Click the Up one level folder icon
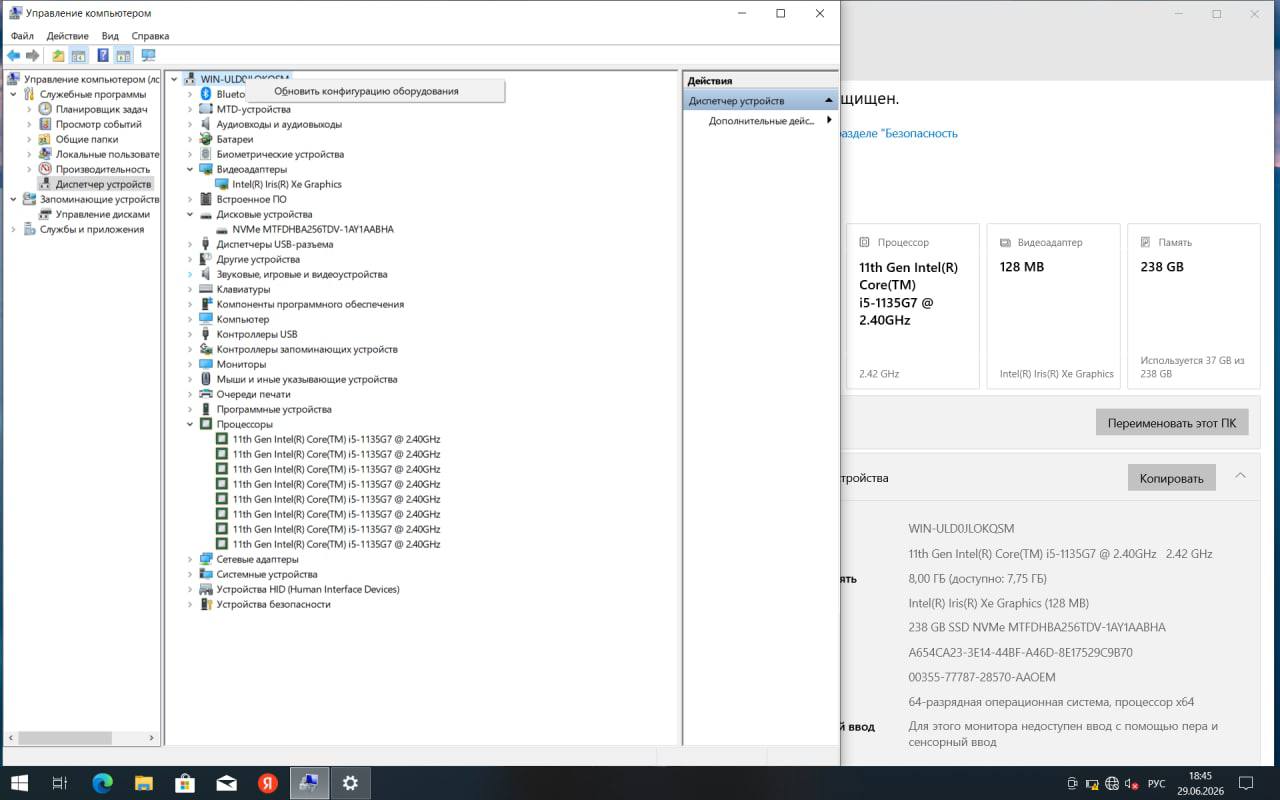The image size is (1280, 800). pyautogui.click(x=59, y=56)
